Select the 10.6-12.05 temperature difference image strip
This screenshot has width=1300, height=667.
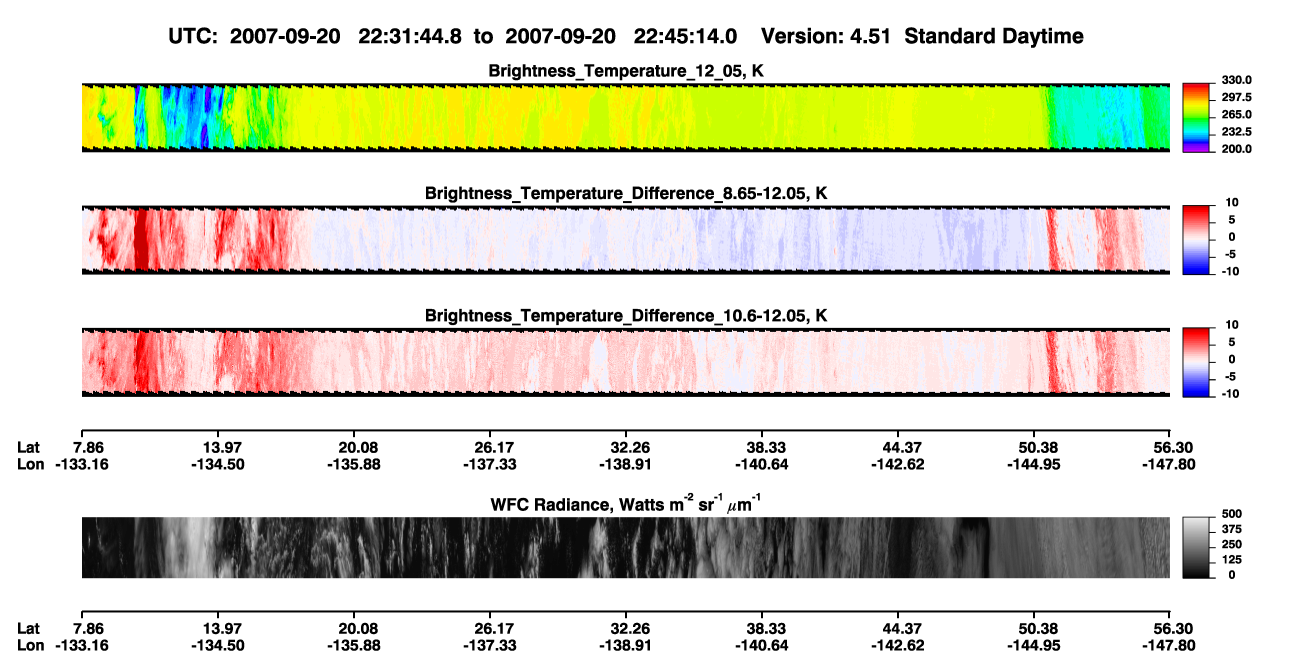(x=625, y=361)
